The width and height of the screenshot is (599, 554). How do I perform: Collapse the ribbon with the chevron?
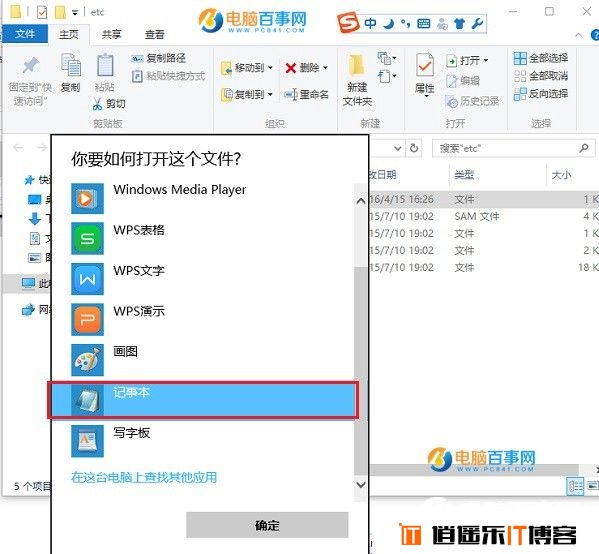(x=579, y=35)
